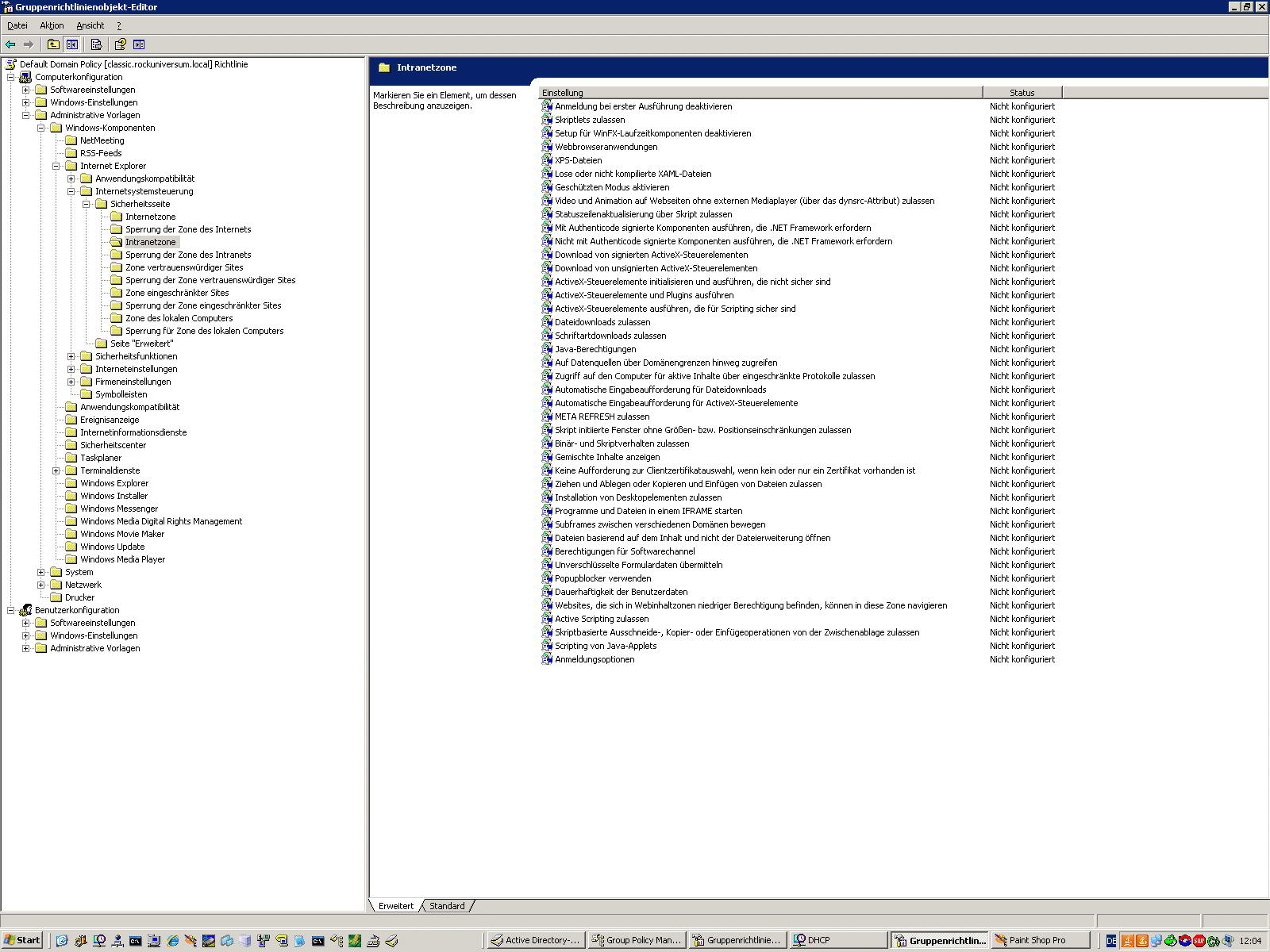Click Status cell of Webbrowseranwendungen row

pos(1022,147)
